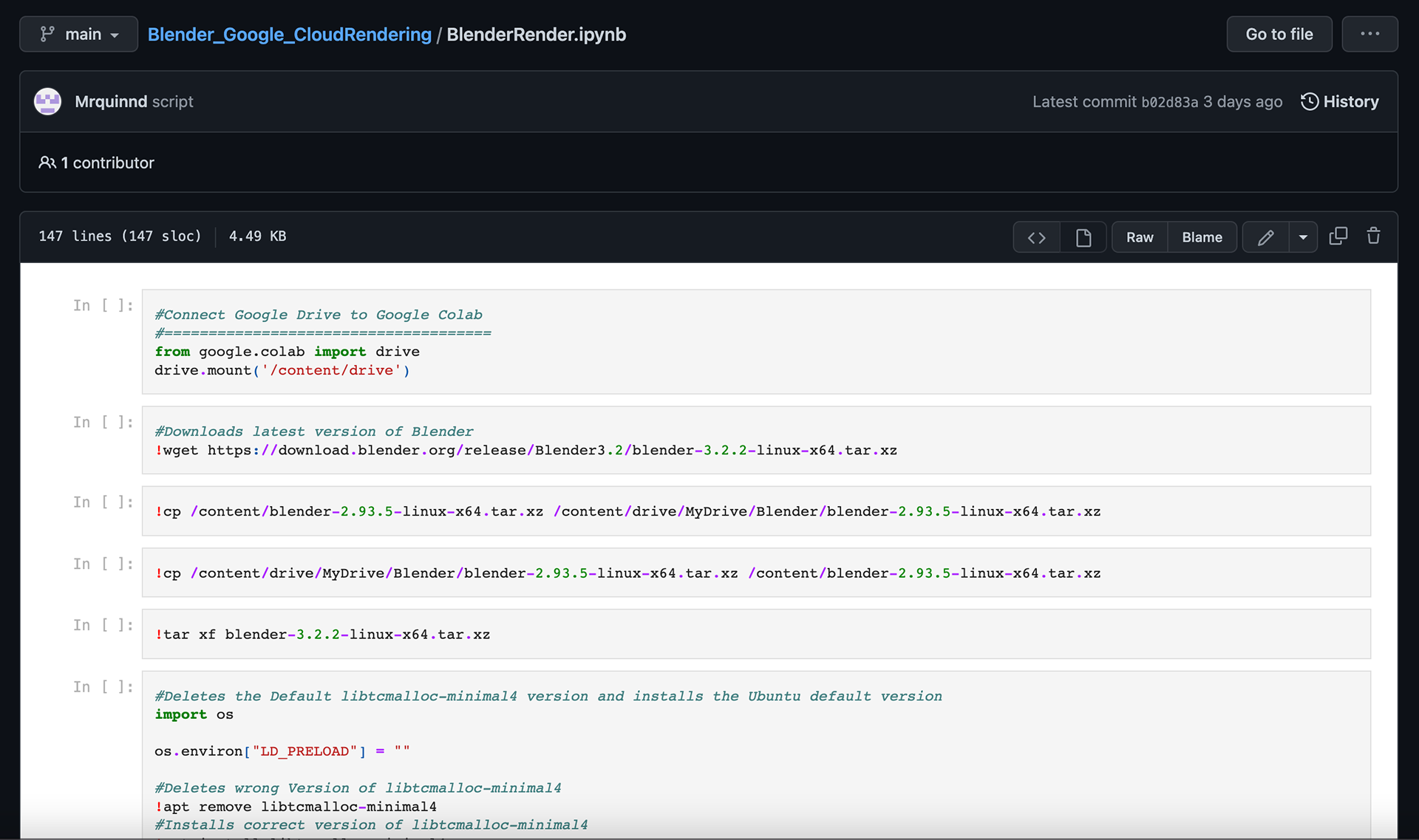The width and height of the screenshot is (1419, 840).
Task: Open Blender_Google_CloudRendering repository link
Action: [289, 34]
